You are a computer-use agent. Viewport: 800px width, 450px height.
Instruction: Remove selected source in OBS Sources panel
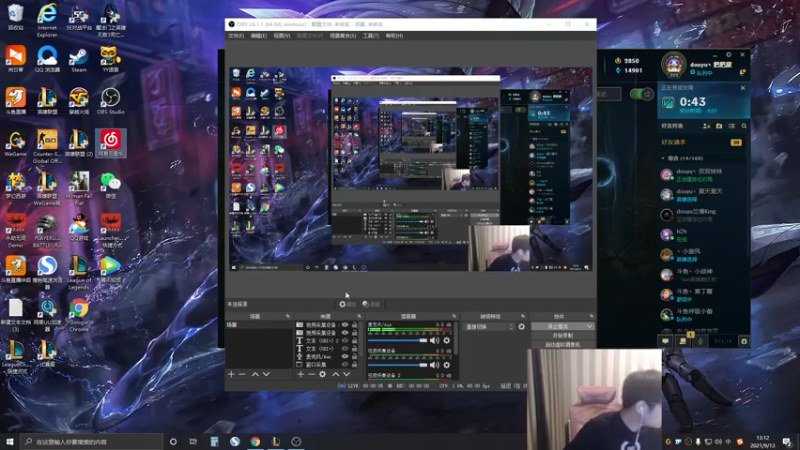pyautogui.click(x=311, y=374)
